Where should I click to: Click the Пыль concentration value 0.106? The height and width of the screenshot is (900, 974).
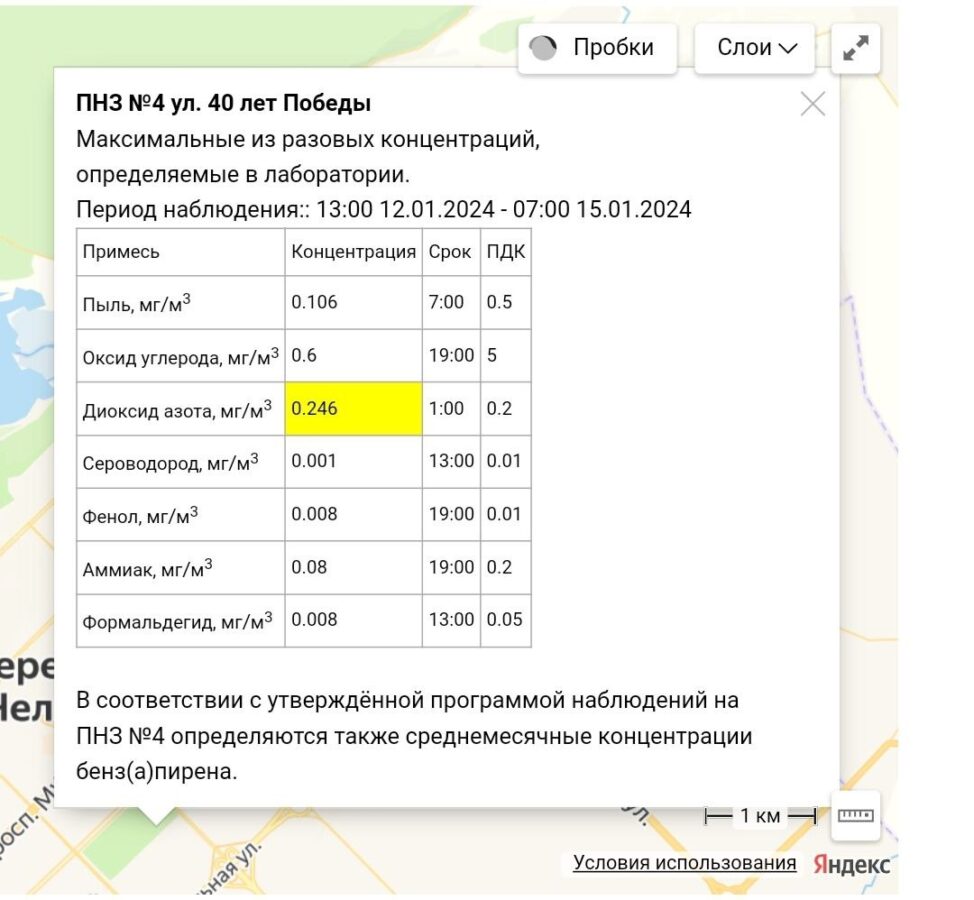(314, 302)
